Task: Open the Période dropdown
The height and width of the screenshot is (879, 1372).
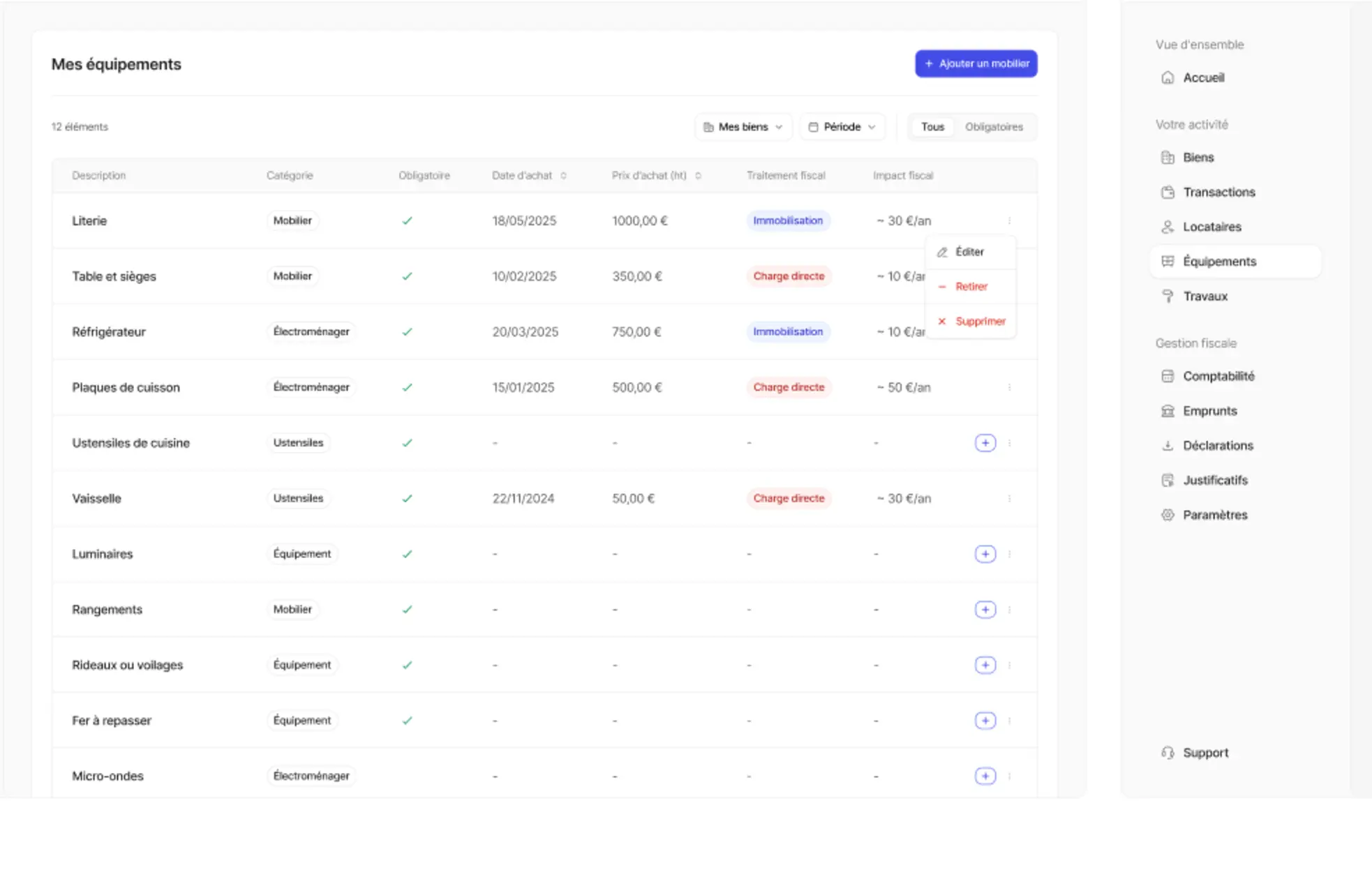Action: tap(842, 127)
